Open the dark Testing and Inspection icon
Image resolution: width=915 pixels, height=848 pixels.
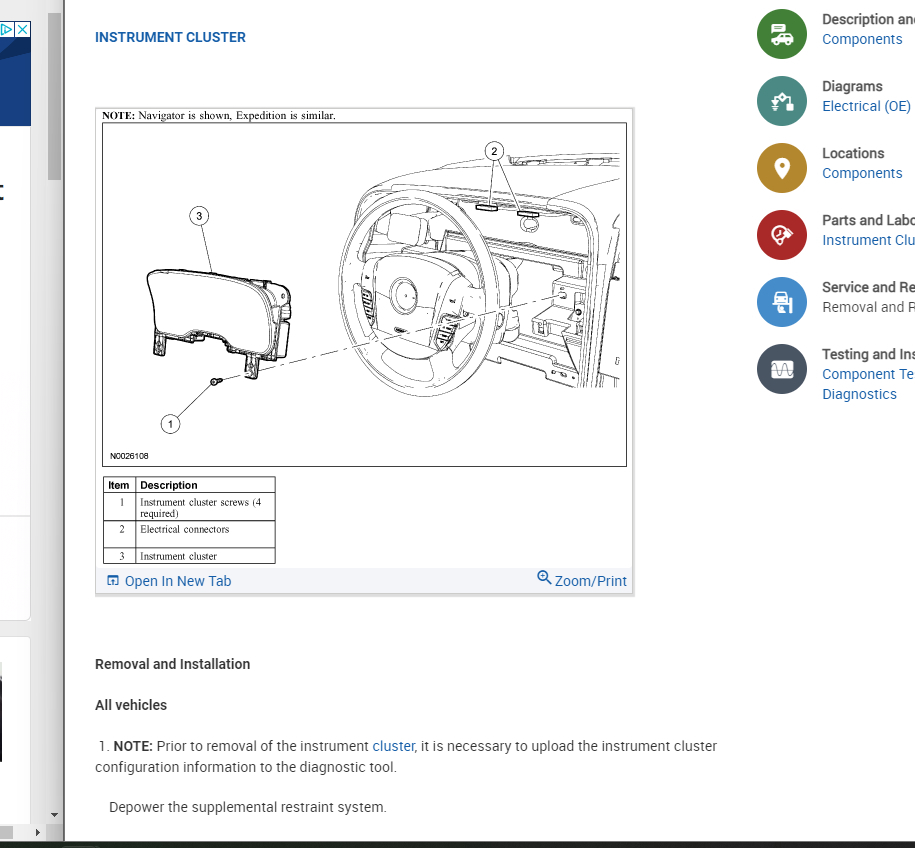pyautogui.click(x=781, y=369)
